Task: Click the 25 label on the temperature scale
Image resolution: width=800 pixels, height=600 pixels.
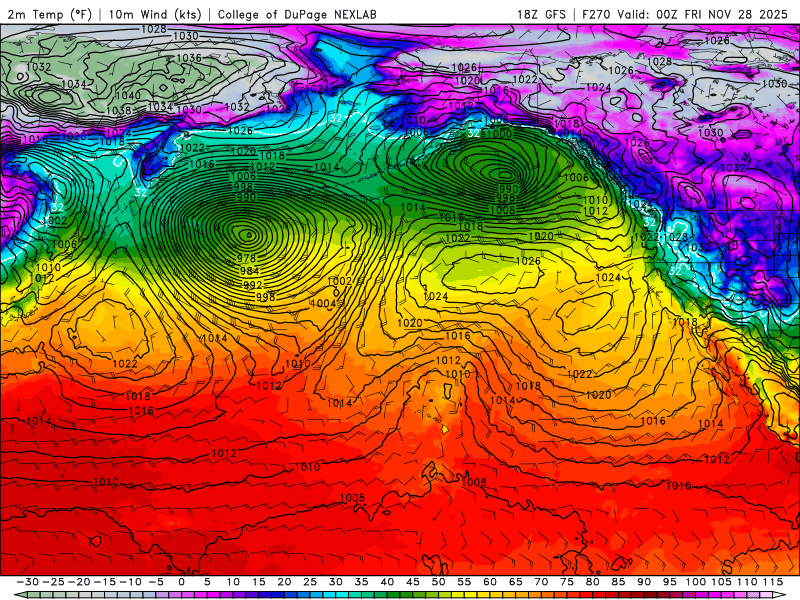Action: (x=310, y=582)
